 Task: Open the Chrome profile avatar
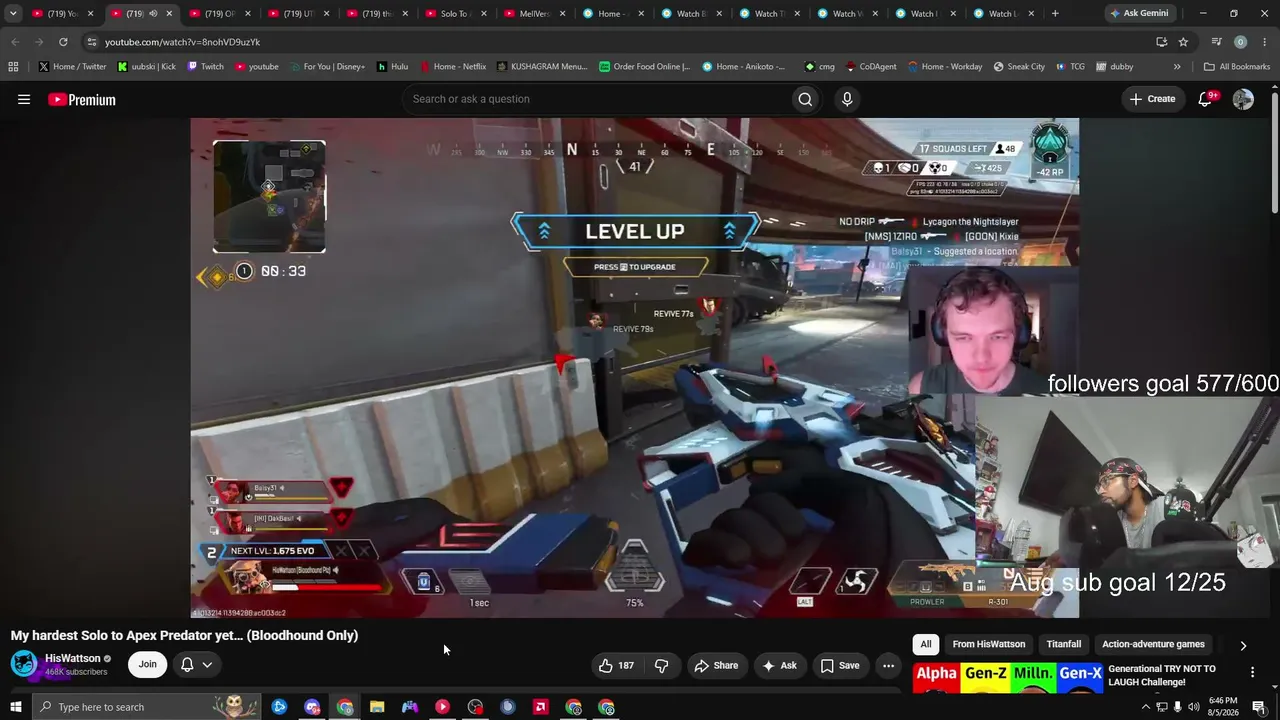tap(1241, 42)
